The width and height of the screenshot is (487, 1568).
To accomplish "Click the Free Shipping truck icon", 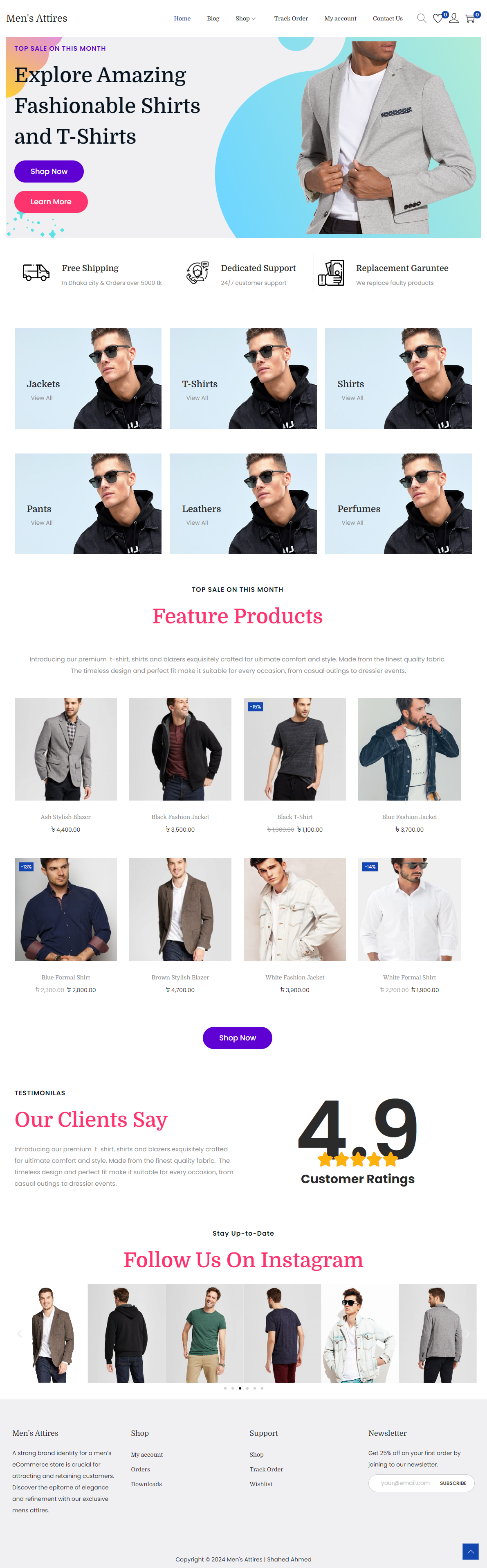I will 36,272.
